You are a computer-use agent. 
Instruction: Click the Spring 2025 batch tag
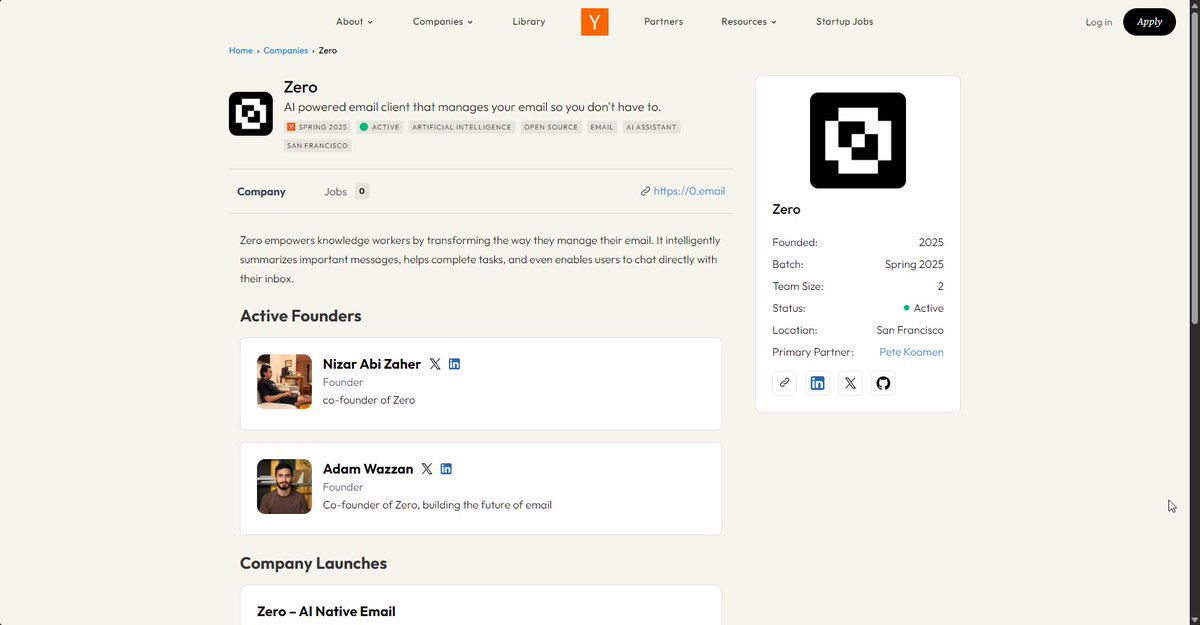pos(317,127)
